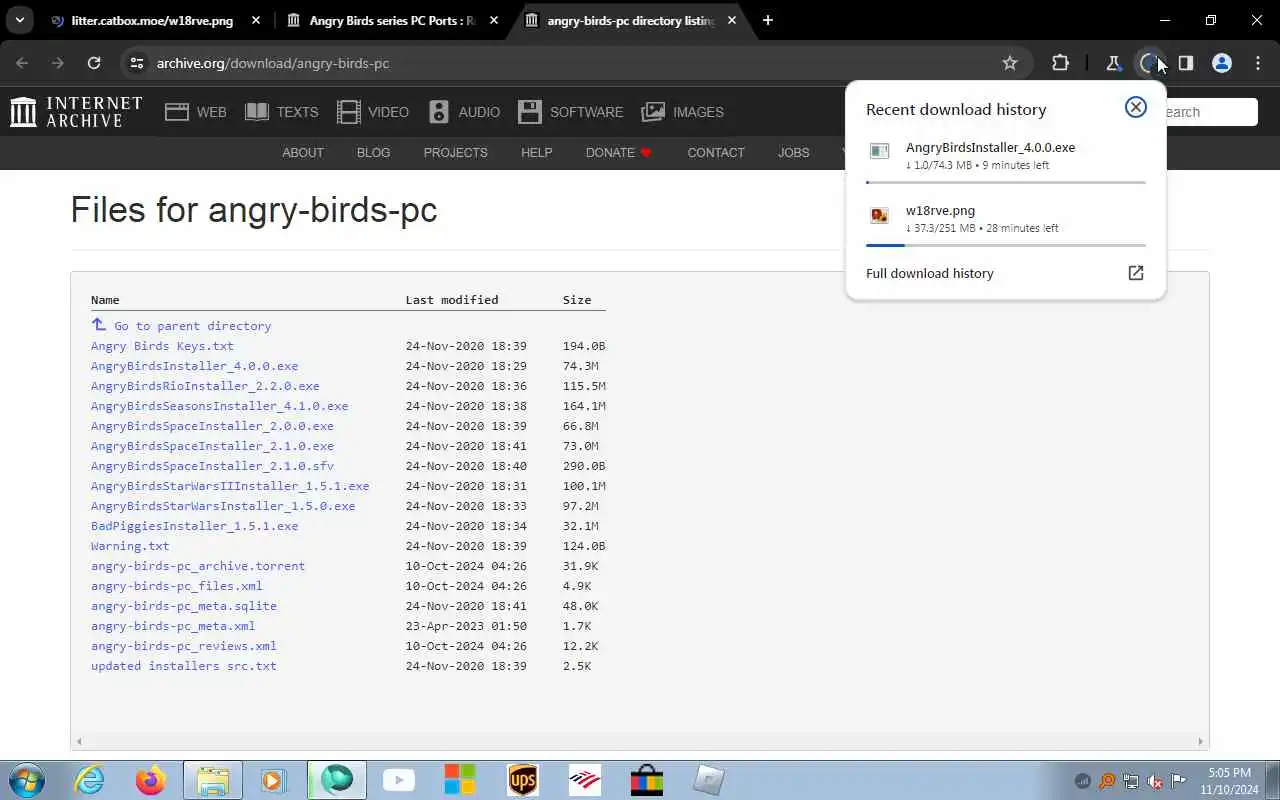Open Angry Birds Keys.txt
1280x800 pixels.
162,346
